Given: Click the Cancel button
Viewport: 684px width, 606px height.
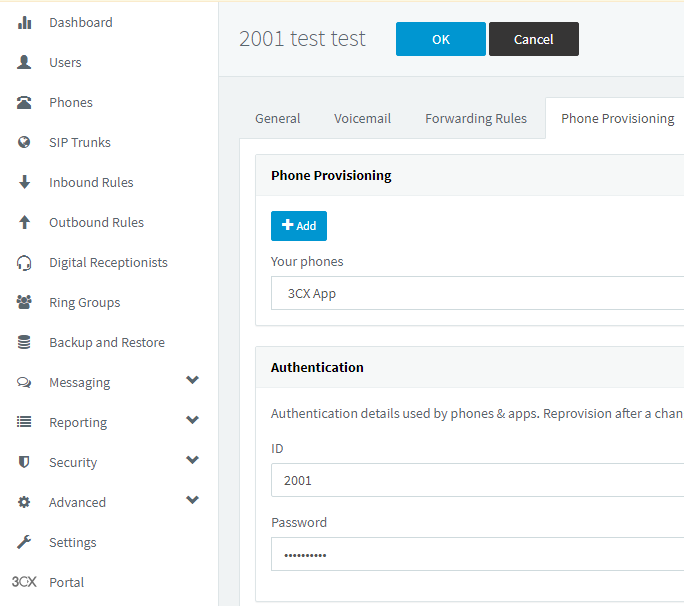Looking at the screenshot, I should 534,39.
